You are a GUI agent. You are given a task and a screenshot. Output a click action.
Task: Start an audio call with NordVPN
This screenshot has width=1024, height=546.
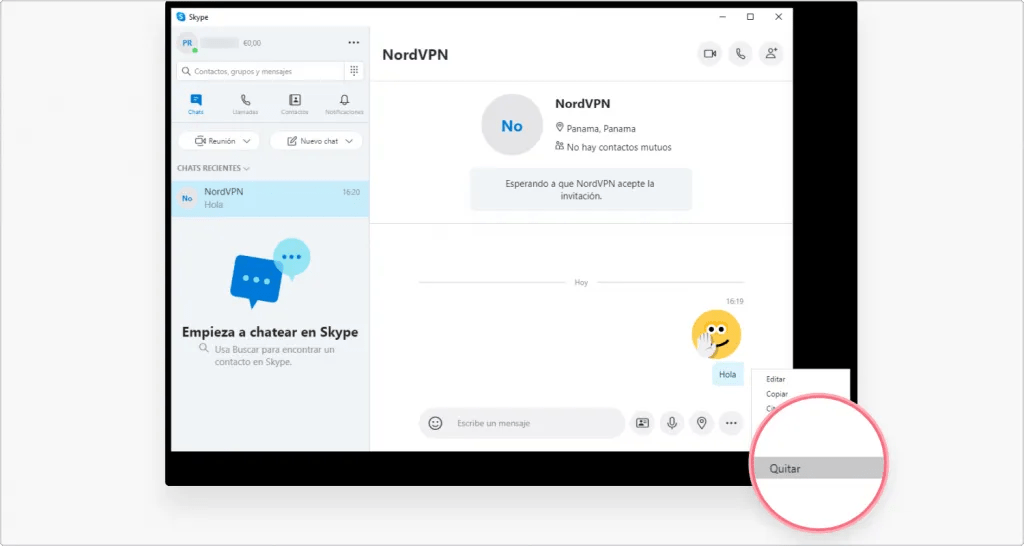(x=741, y=54)
